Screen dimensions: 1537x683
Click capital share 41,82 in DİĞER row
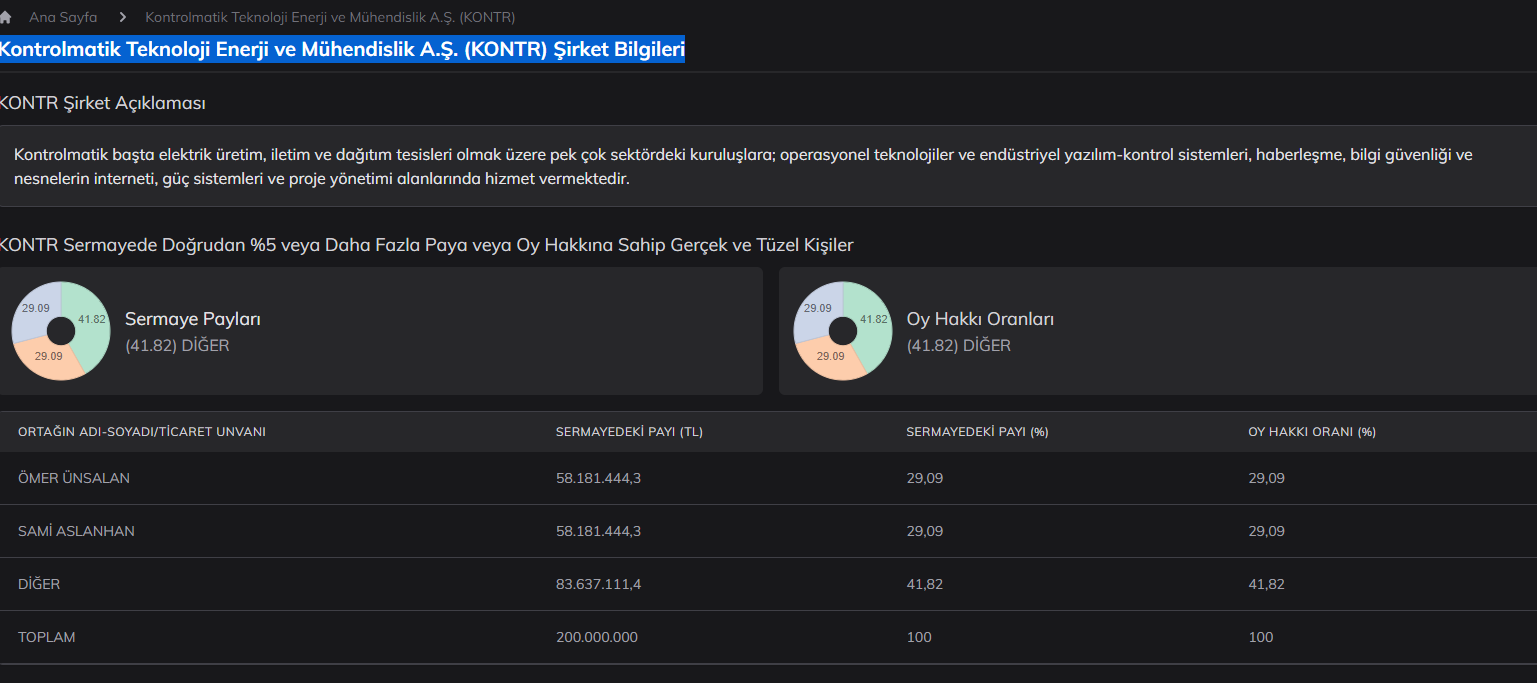coord(924,584)
